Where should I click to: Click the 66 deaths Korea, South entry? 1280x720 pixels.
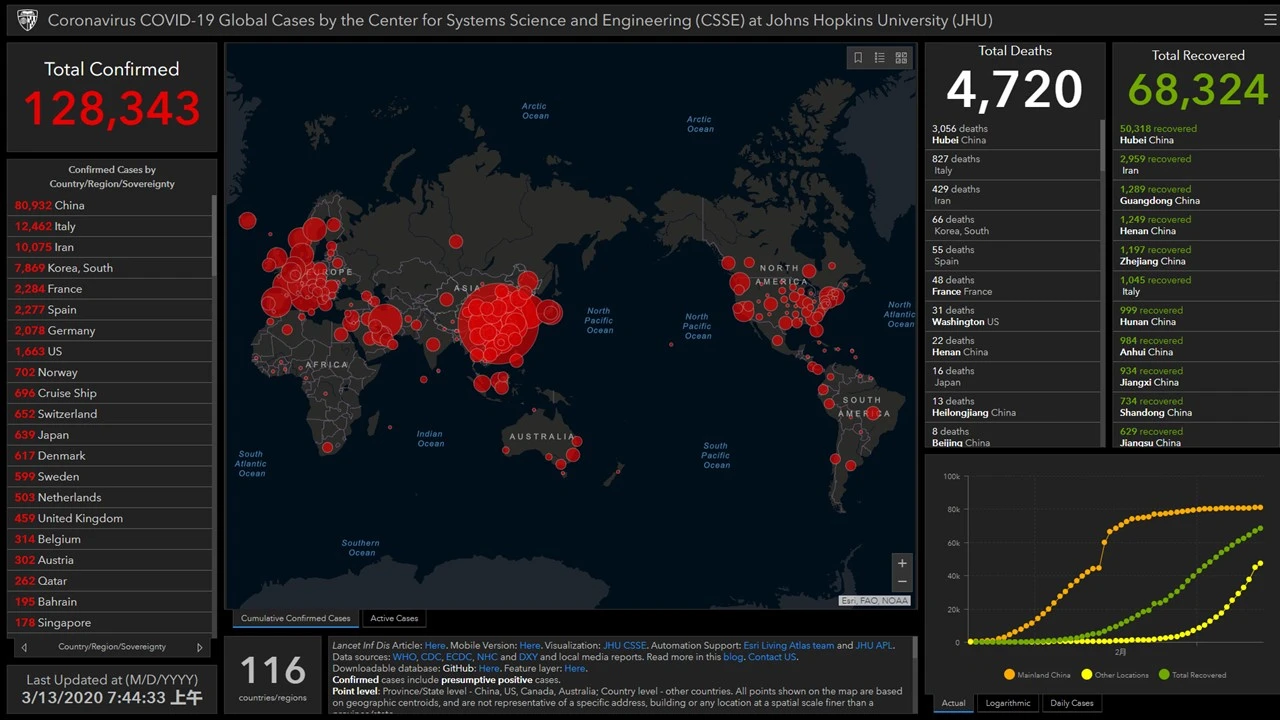pyautogui.click(x=1013, y=225)
